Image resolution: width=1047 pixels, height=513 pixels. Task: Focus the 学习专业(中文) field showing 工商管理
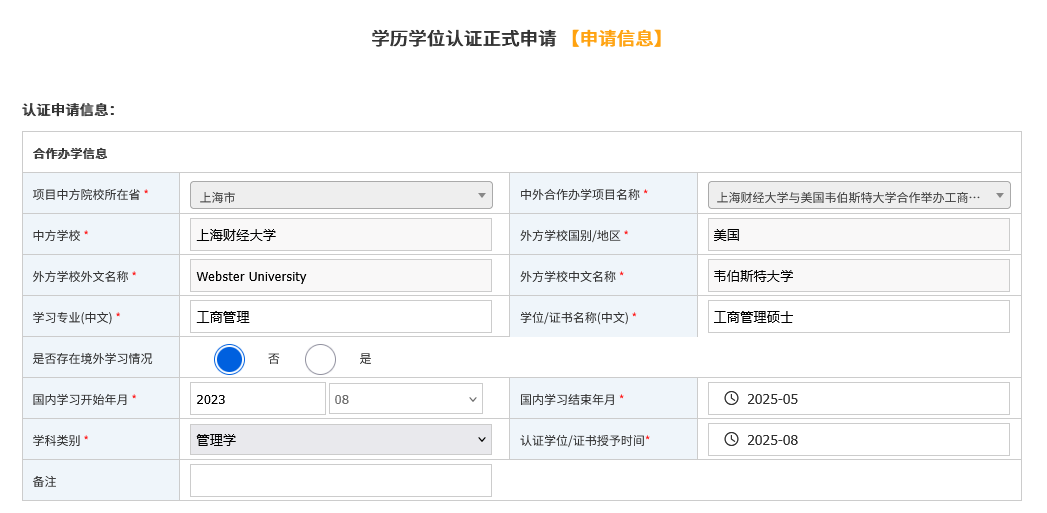(341, 317)
